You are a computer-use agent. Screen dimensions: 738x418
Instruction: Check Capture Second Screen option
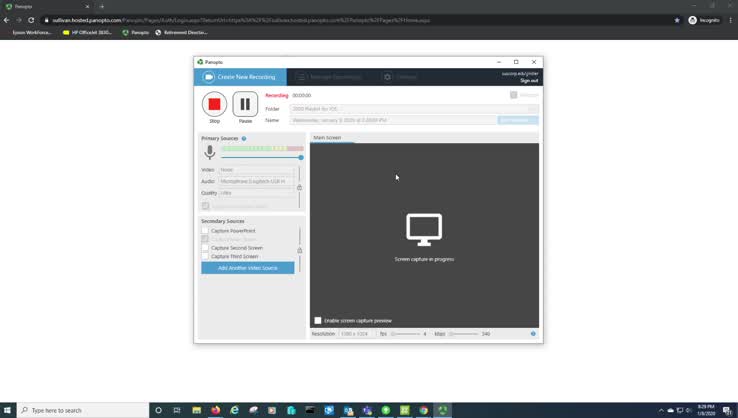click(206, 248)
